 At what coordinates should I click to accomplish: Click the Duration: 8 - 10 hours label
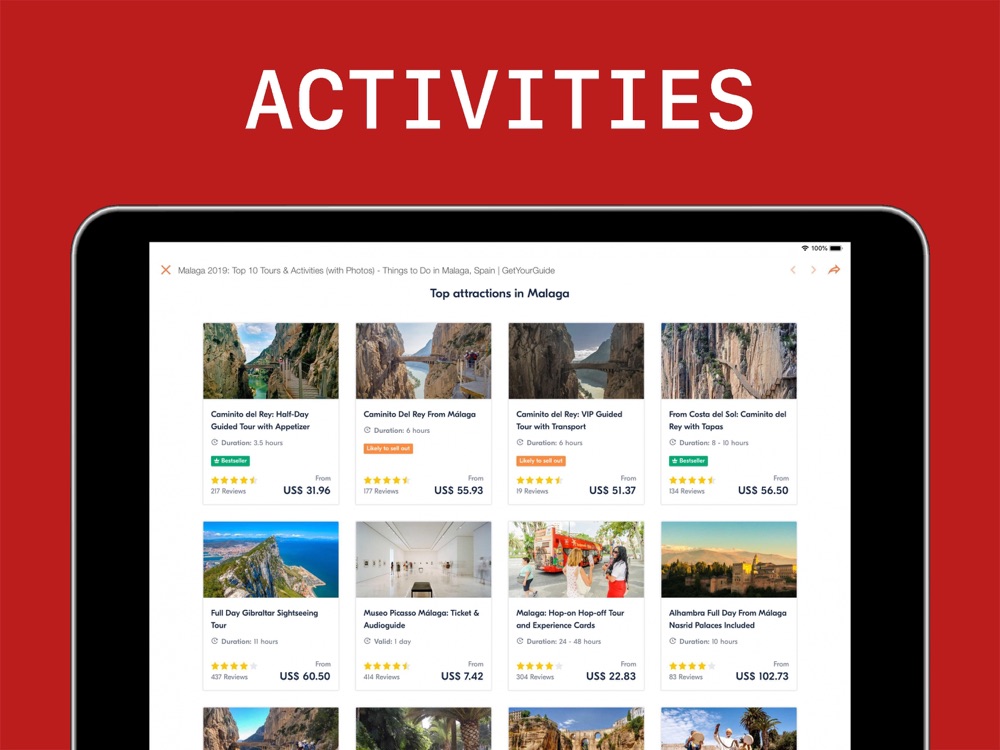(x=709, y=443)
